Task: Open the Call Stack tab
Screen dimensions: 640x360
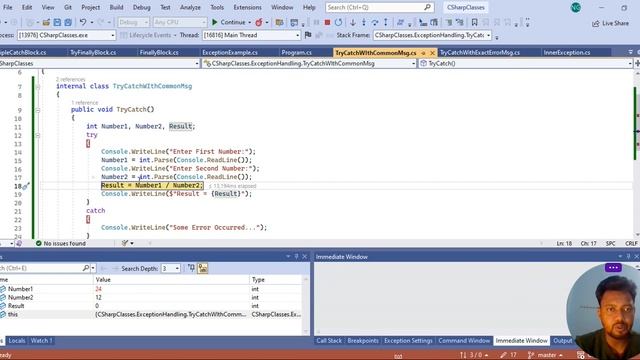Action: tap(329, 340)
